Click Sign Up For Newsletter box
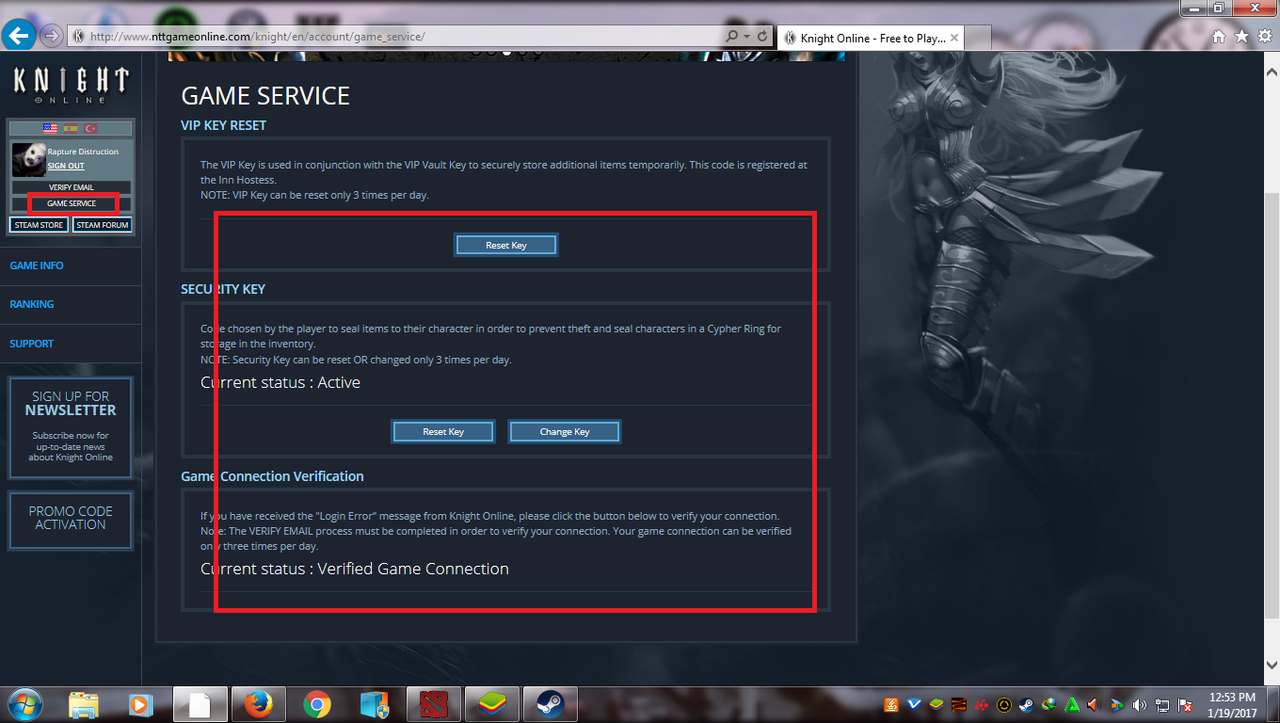Image resolution: width=1280 pixels, height=723 pixels. coord(70,427)
